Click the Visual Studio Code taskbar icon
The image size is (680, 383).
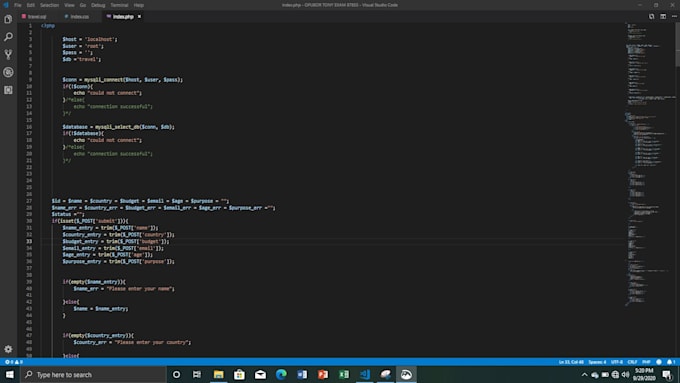365,374
